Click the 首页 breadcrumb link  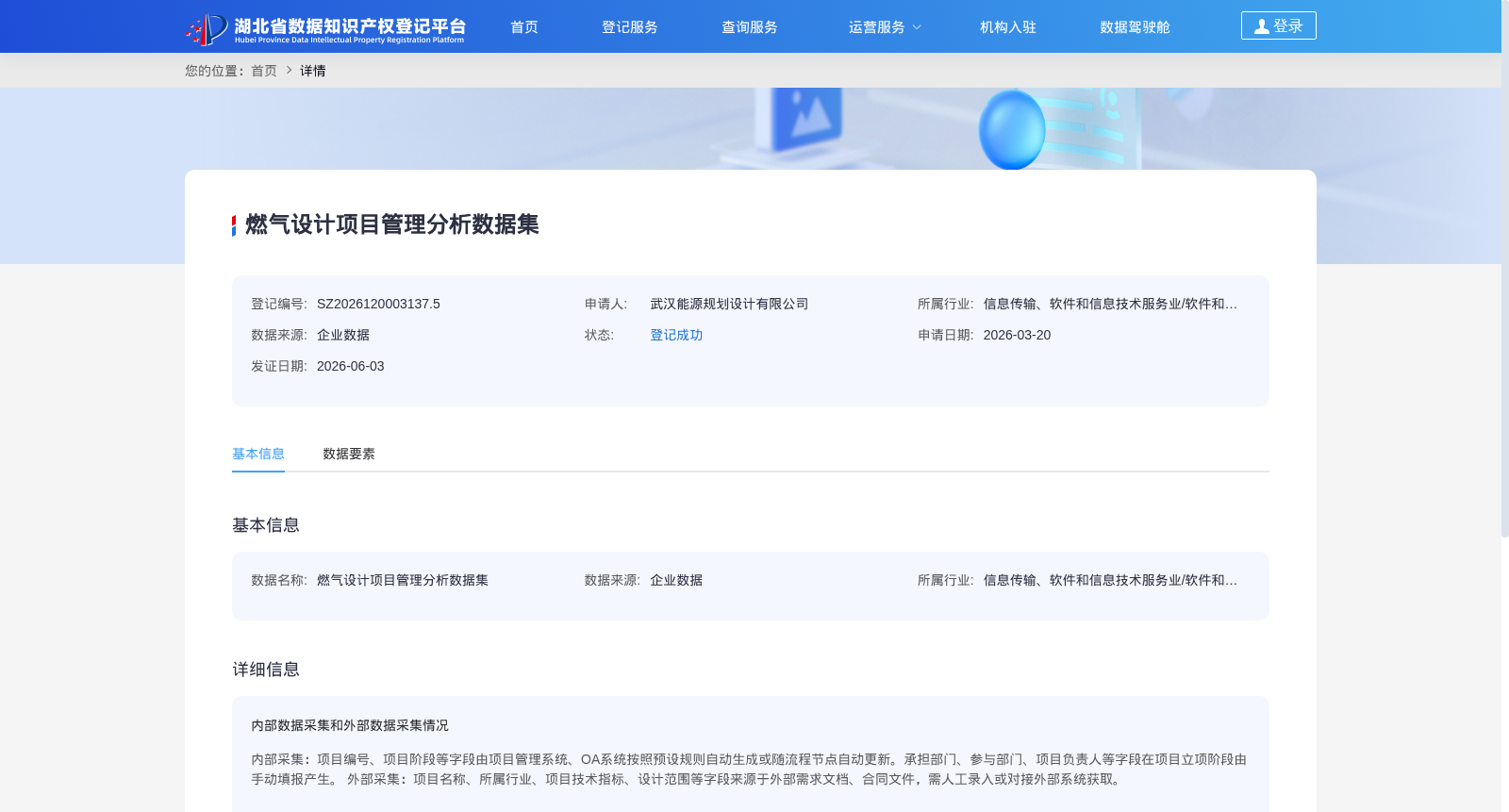tap(264, 71)
